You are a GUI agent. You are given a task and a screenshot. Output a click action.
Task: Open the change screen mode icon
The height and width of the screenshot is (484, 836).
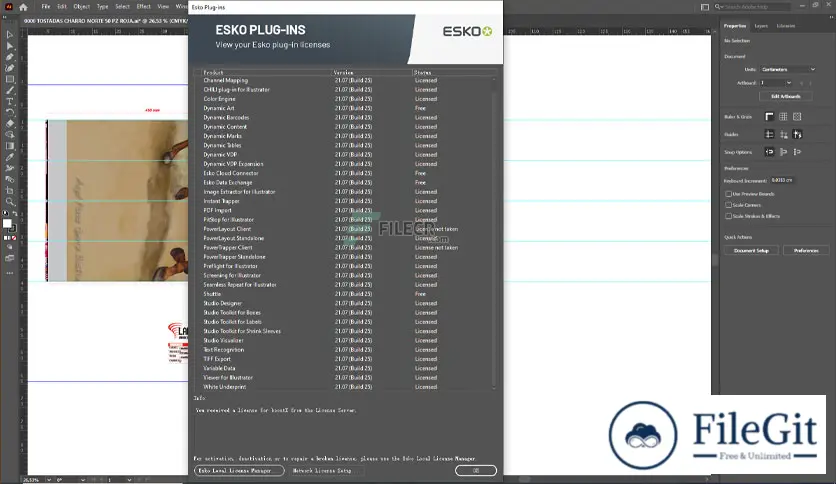[x=10, y=258]
